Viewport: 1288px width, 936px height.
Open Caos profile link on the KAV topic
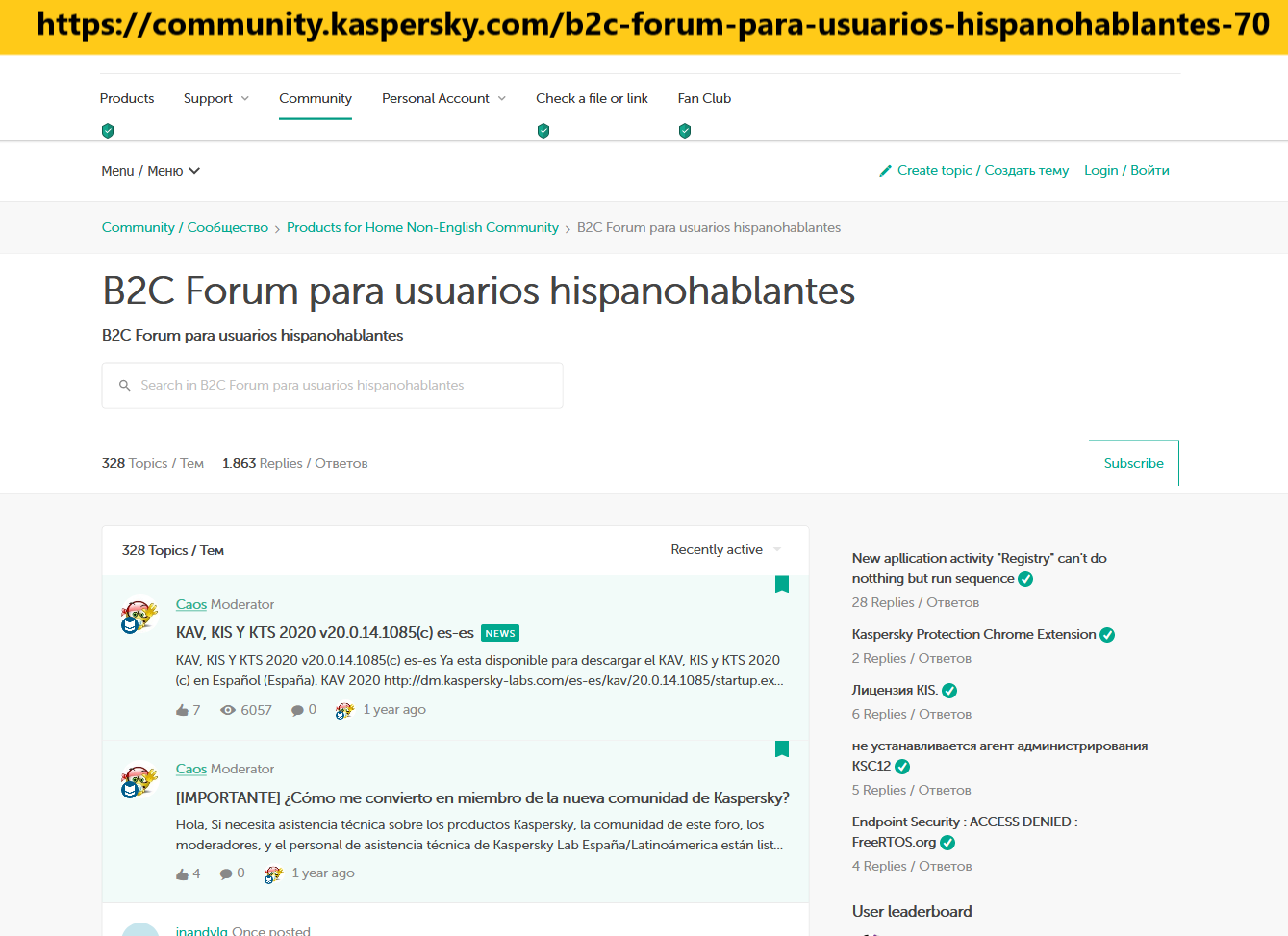pos(191,604)
